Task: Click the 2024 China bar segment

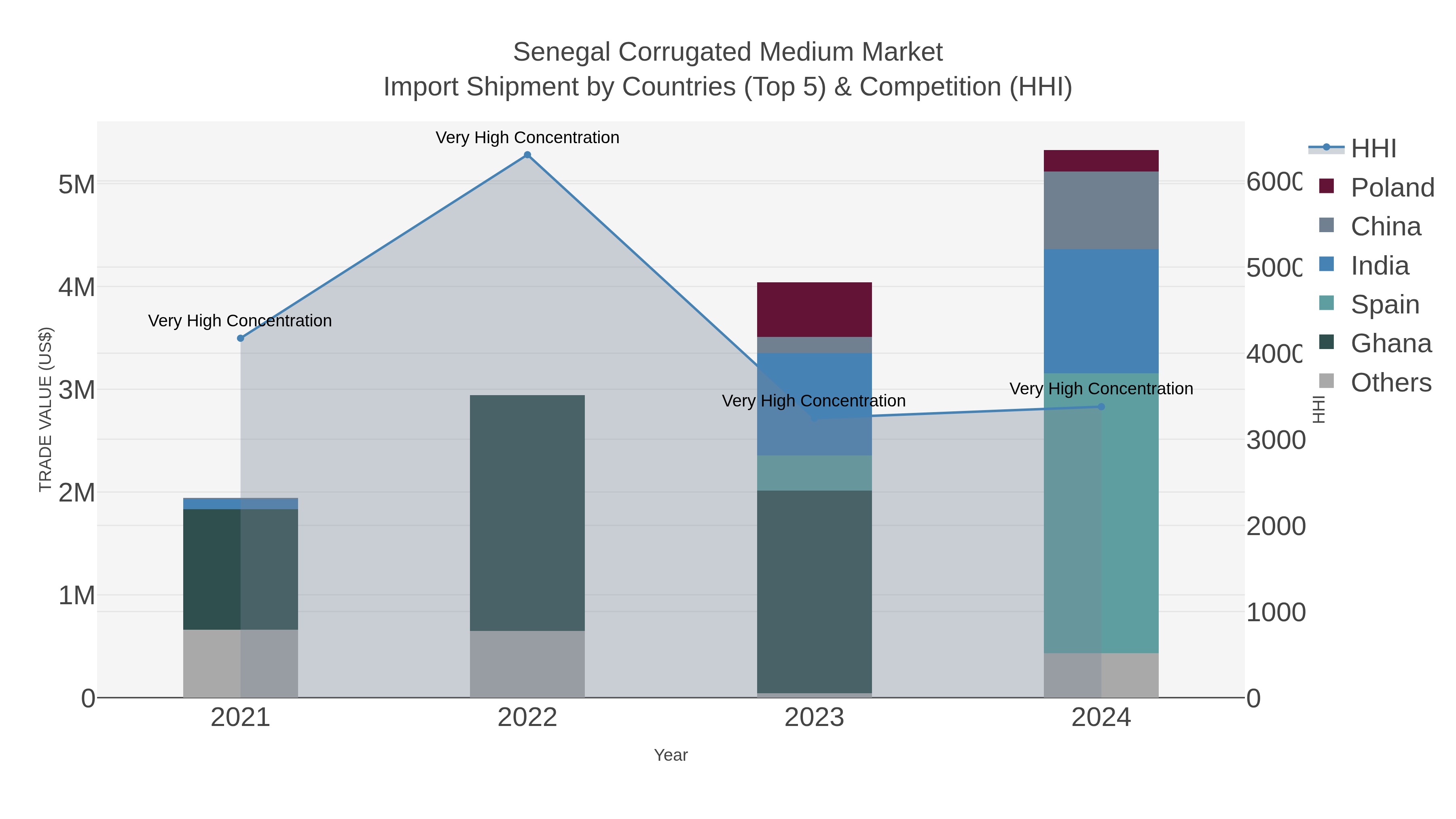Action: pyautogui.click(x=1101, y=210)
